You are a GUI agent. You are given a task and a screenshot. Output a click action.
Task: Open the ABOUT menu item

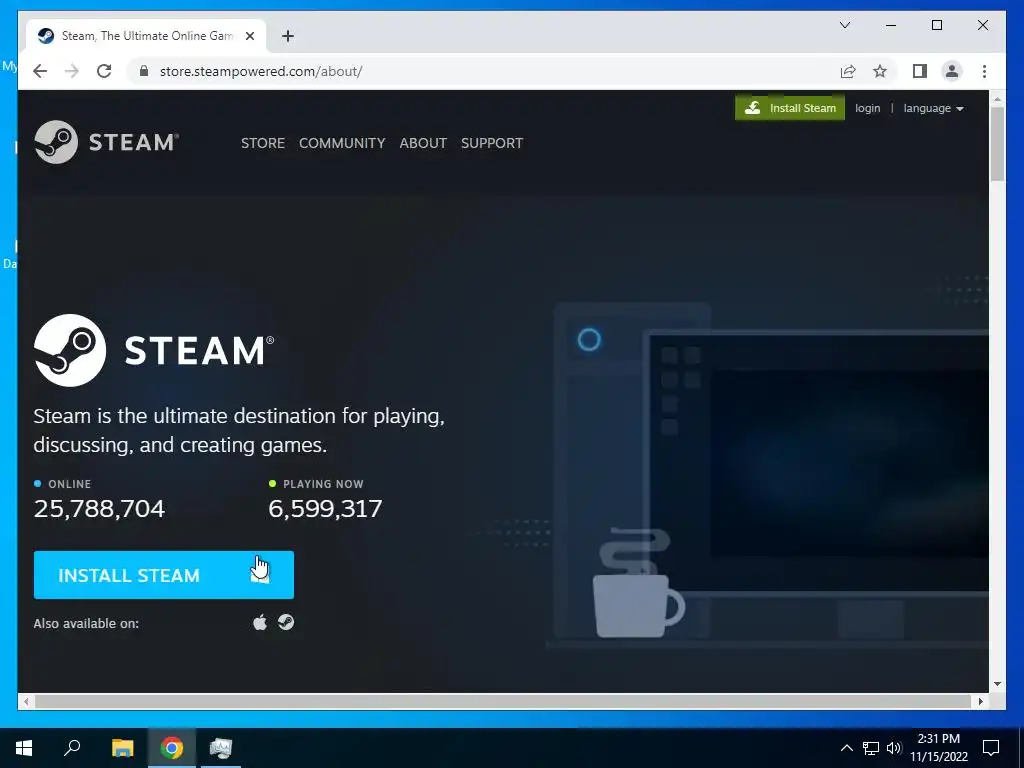pos(423,143)
